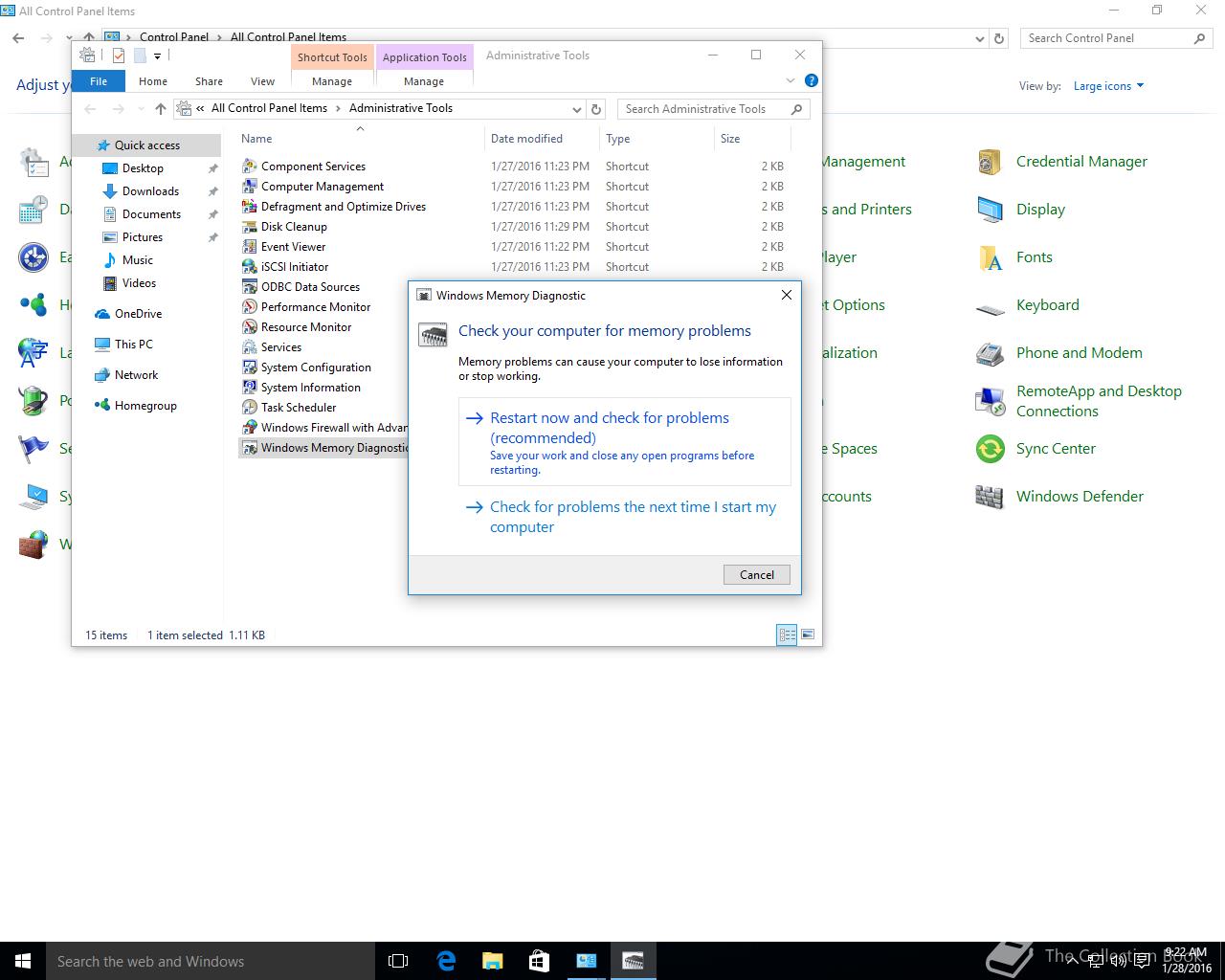This screenshot has width=1225, height=980.
Task: Open Component Services shortcut icon
Action: (250, 167)
